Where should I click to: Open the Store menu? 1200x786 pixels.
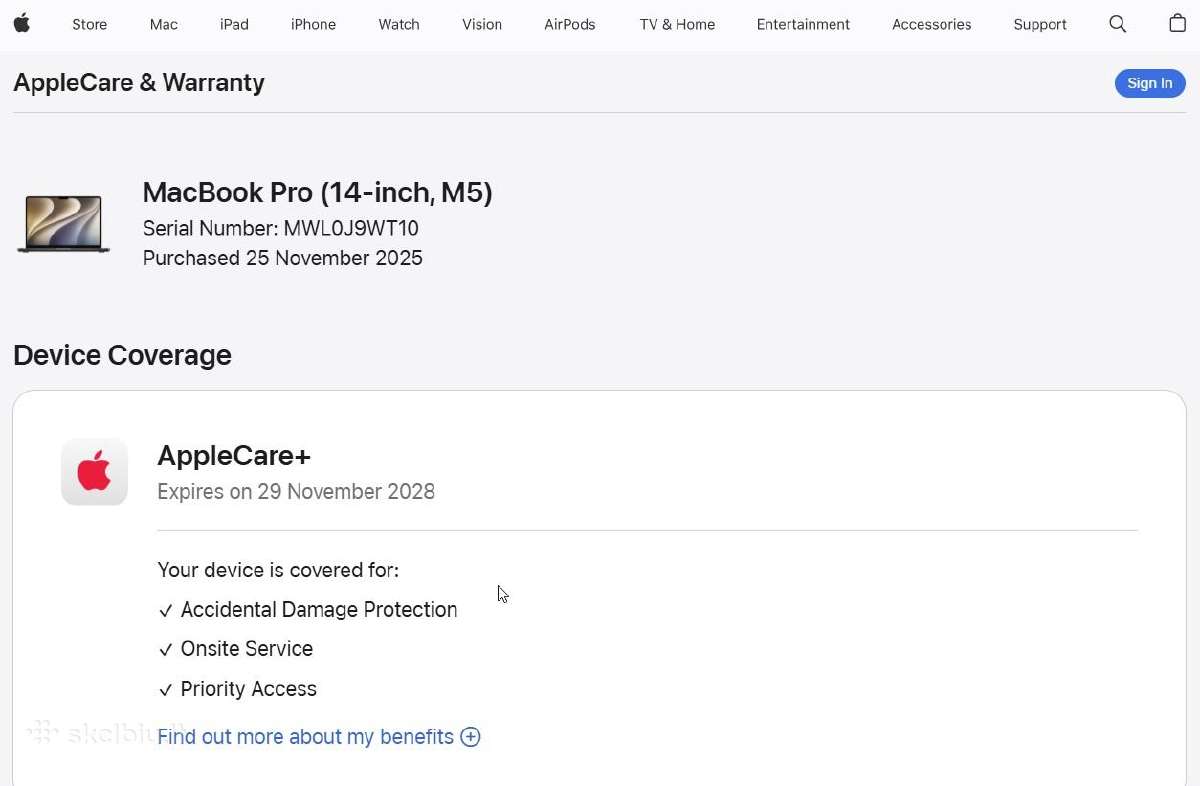tap(89, 24)
